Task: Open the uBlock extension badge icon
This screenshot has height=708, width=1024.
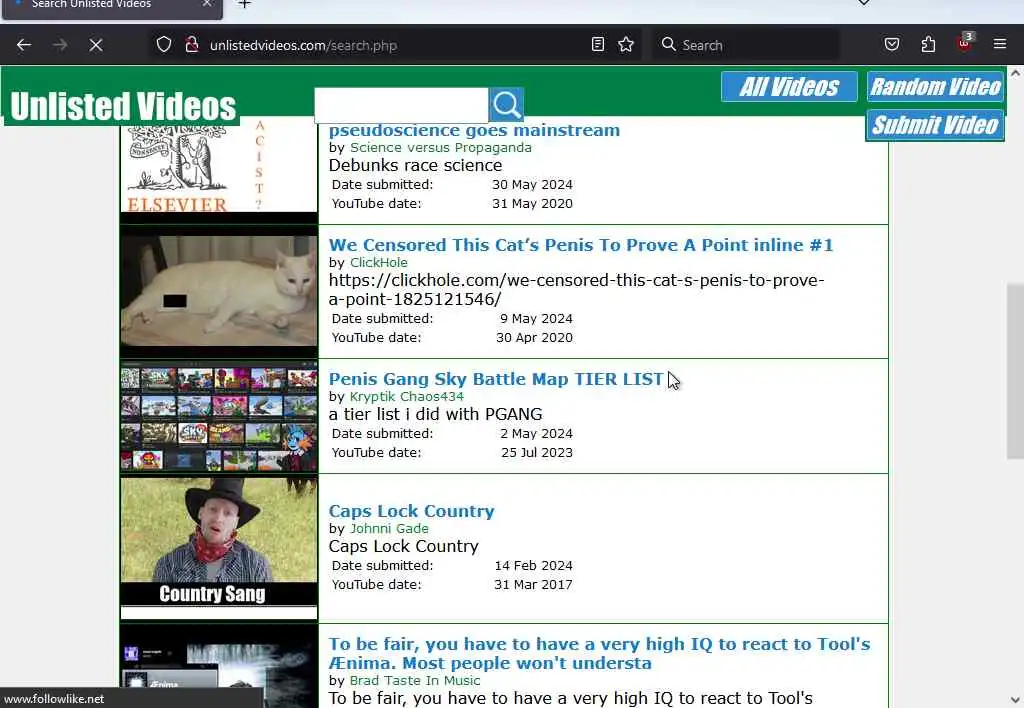Action: coord(965,43)
